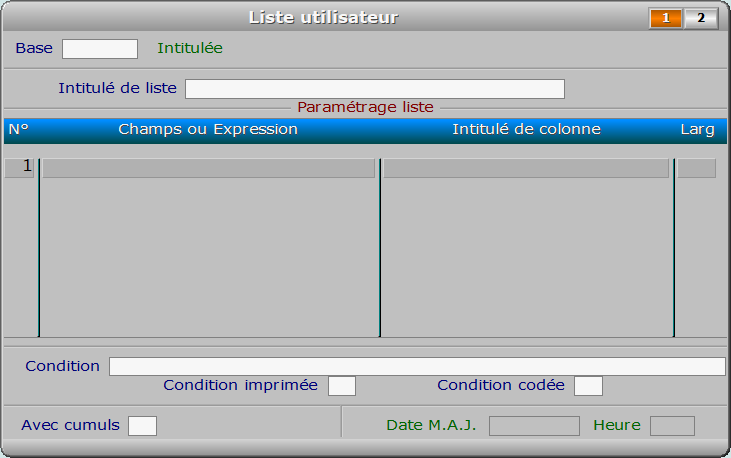Click the Heure field
731x458 pixels.
click(672, 426)
